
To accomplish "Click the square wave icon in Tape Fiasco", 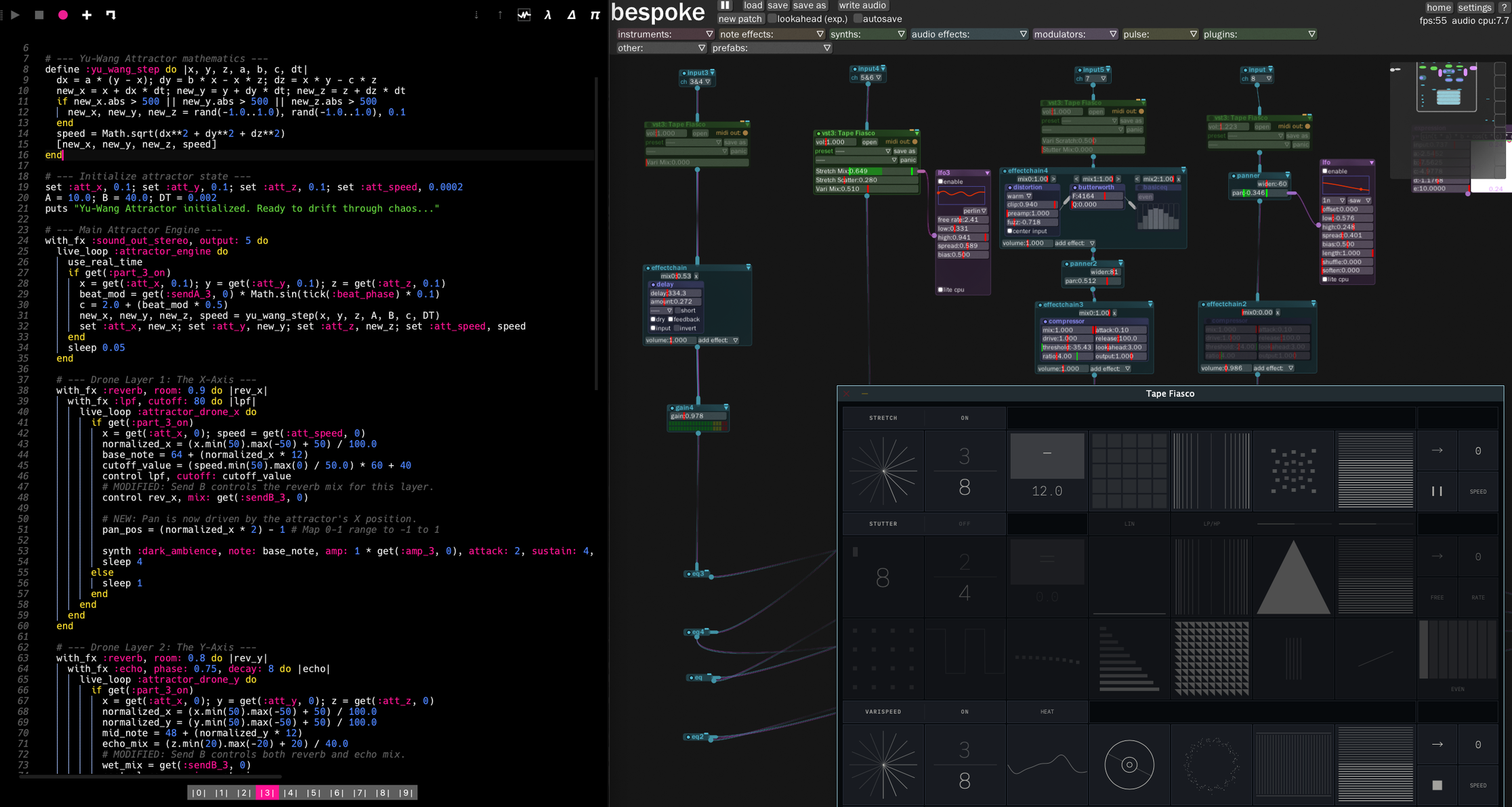I will 965,651.
